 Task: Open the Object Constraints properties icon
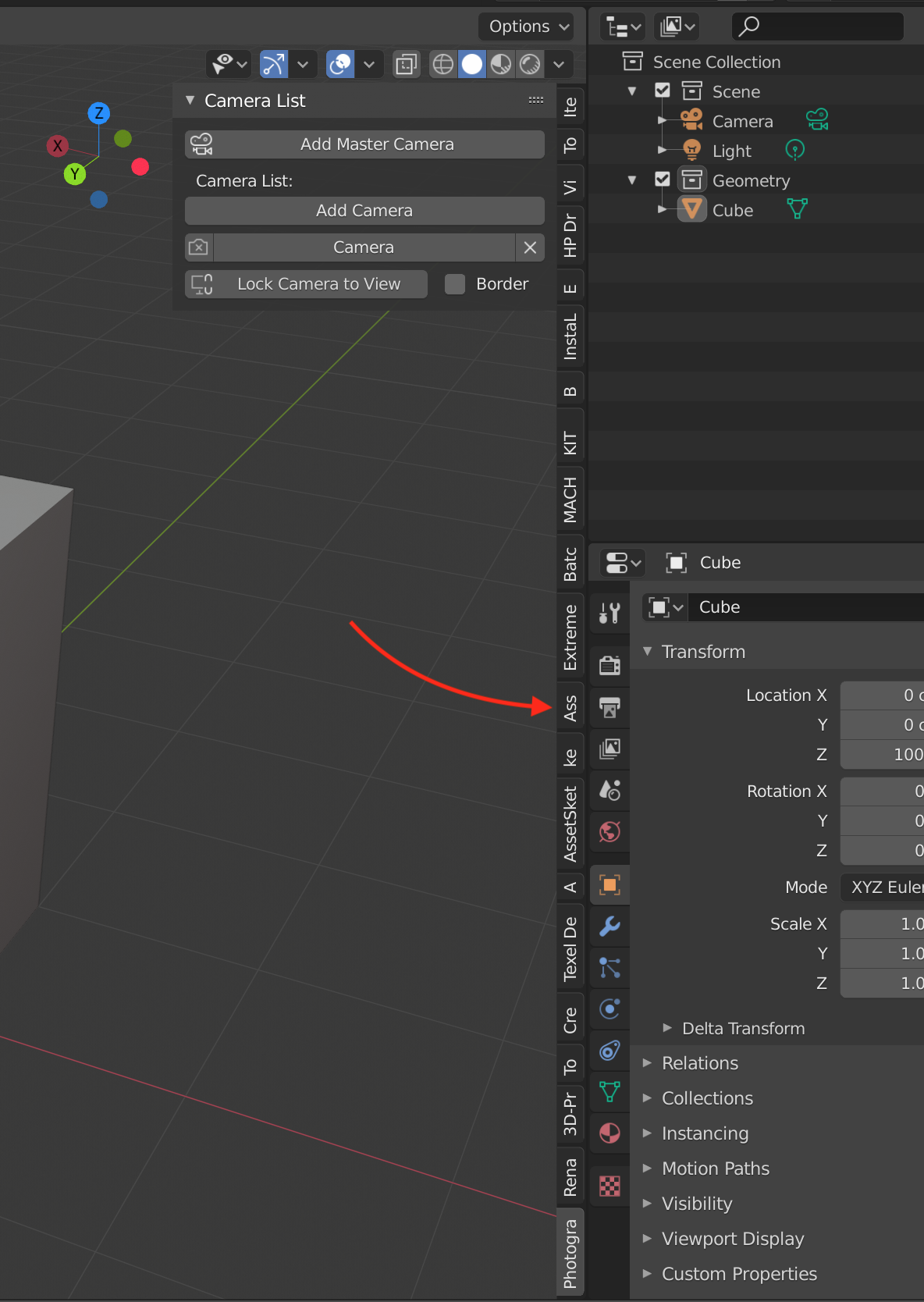[x=609, y=1051]
